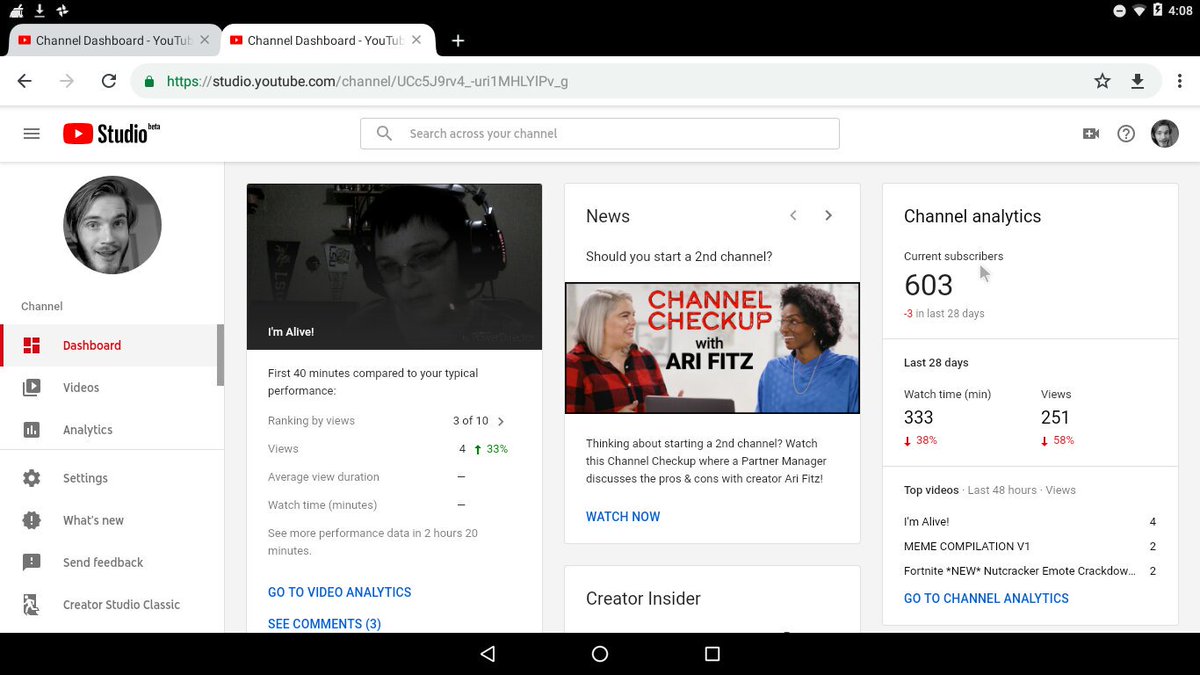The height and width of the screenshot is (675, 1200).
Task: Close the first Channel Dashboard tab
Action: 205,41
